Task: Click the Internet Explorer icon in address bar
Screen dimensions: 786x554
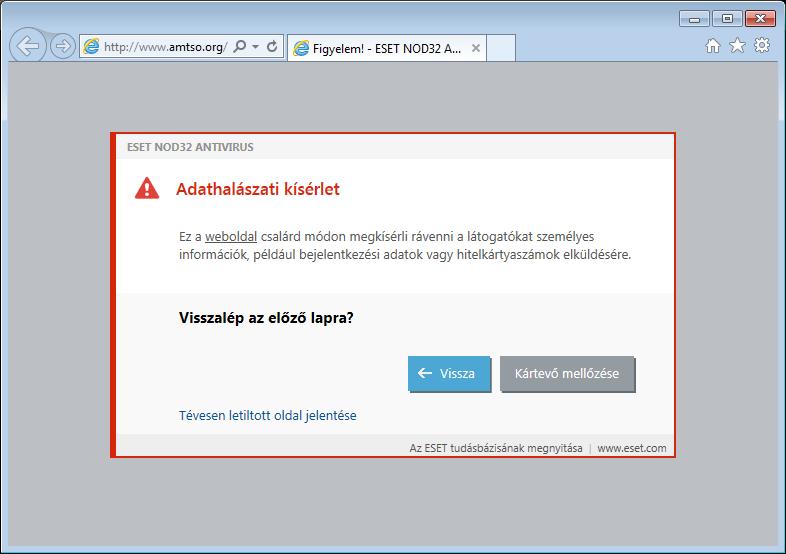Action: (x=91, y=46)
